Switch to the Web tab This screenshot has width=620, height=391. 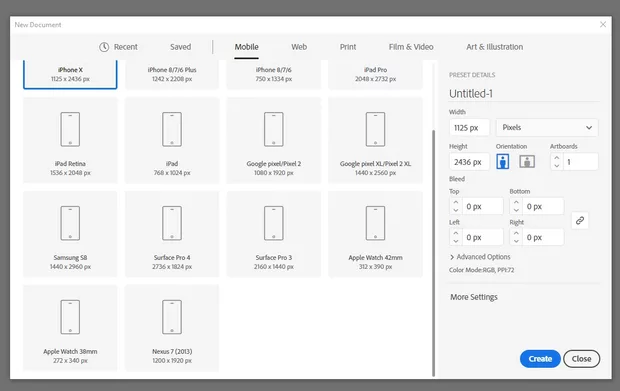pyautogui.click(x=299, y=47)
